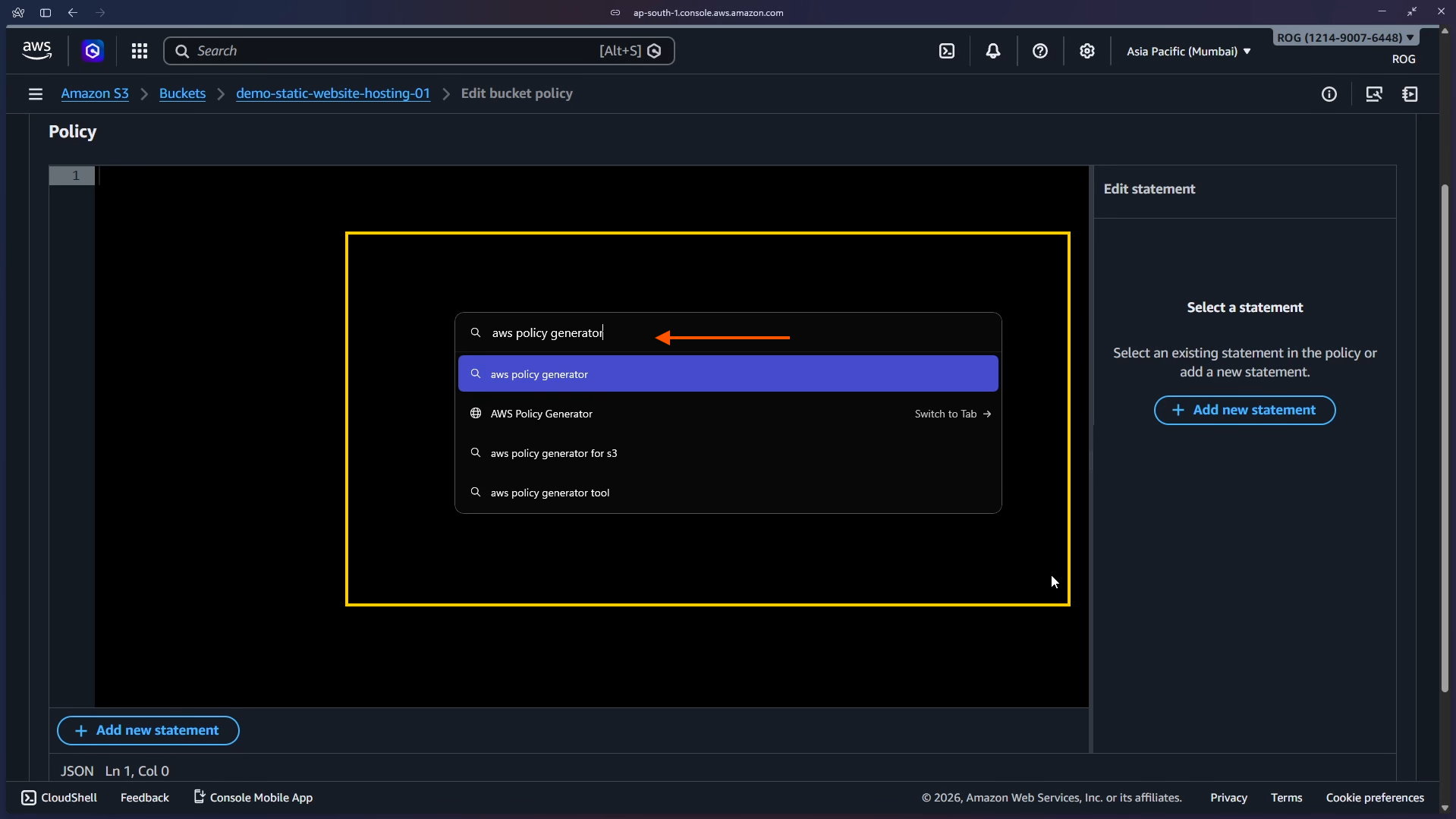Select the 'aws policy generator tool' suggestion

coord(549,493)
